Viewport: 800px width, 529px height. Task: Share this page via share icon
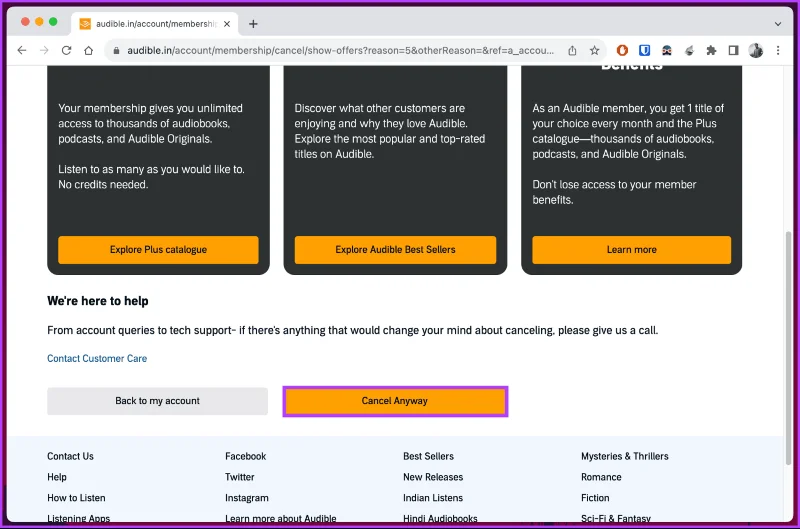click(x=572, y=50)
